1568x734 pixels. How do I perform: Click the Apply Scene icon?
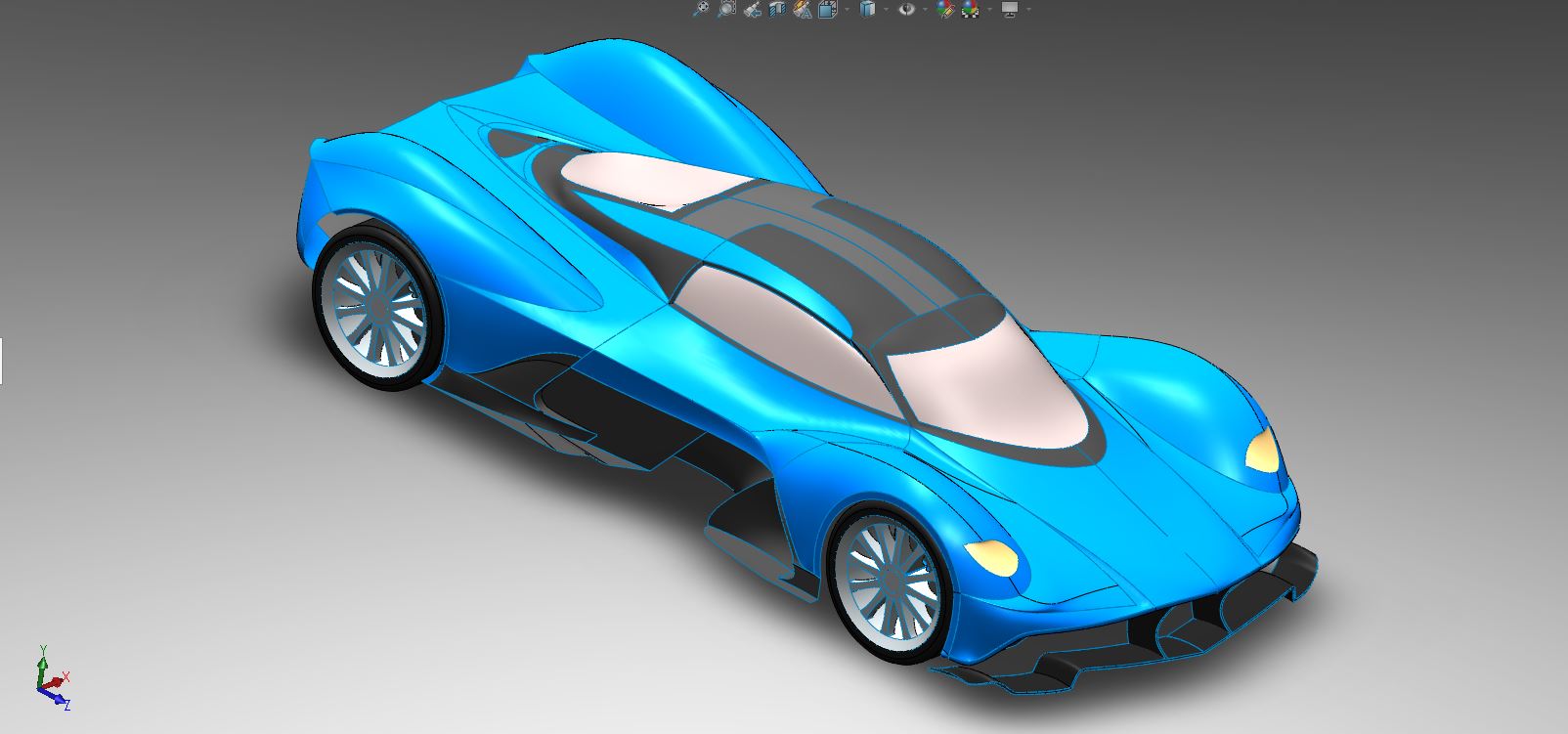pyautogui.click(x=970, y=9)
